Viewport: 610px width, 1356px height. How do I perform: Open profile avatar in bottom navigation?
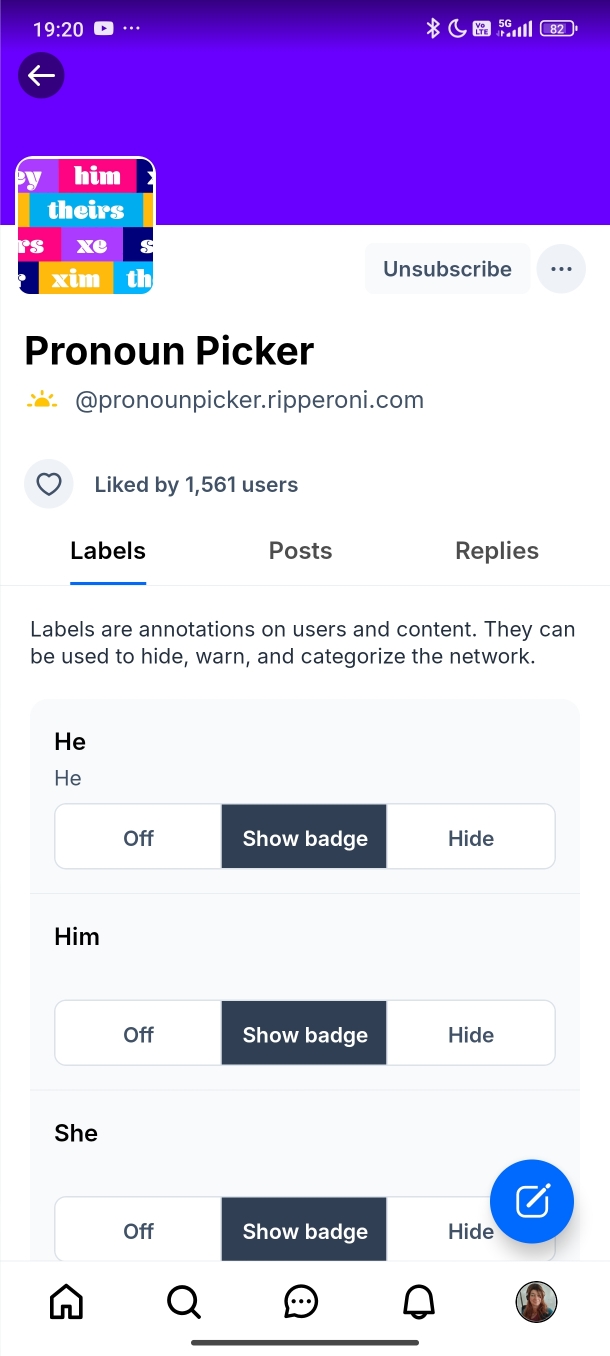tap(536, 1301)
